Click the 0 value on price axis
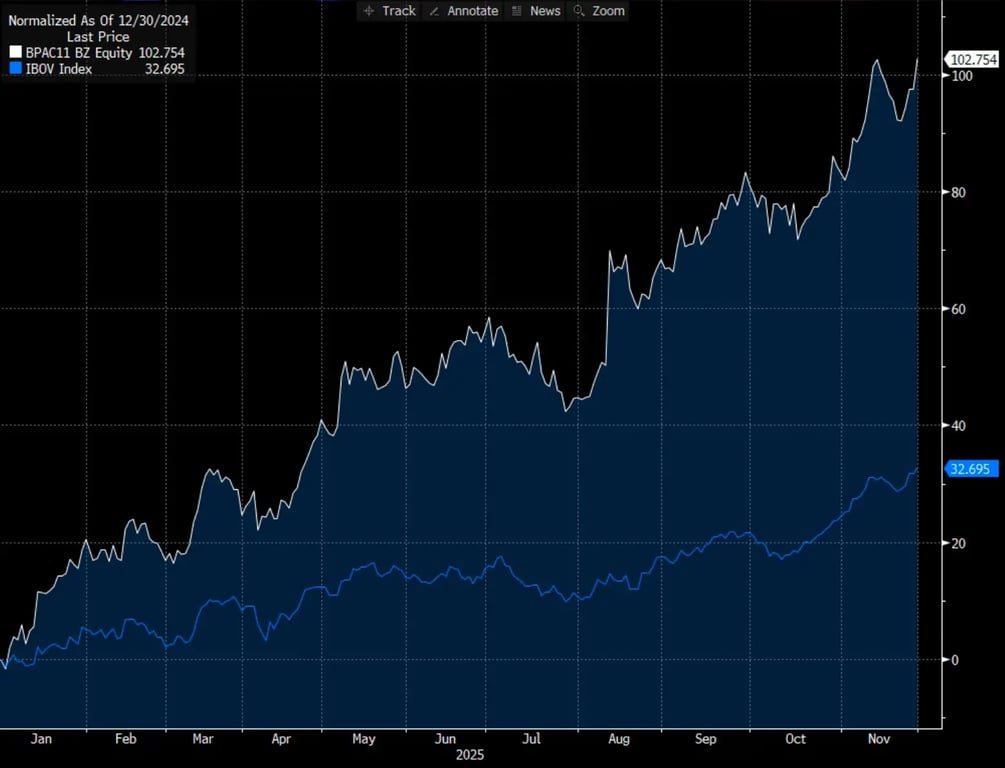 pos(954,660)
